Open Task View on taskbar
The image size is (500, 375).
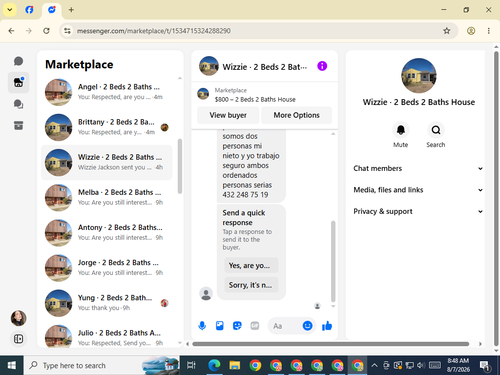coord(191,365)
